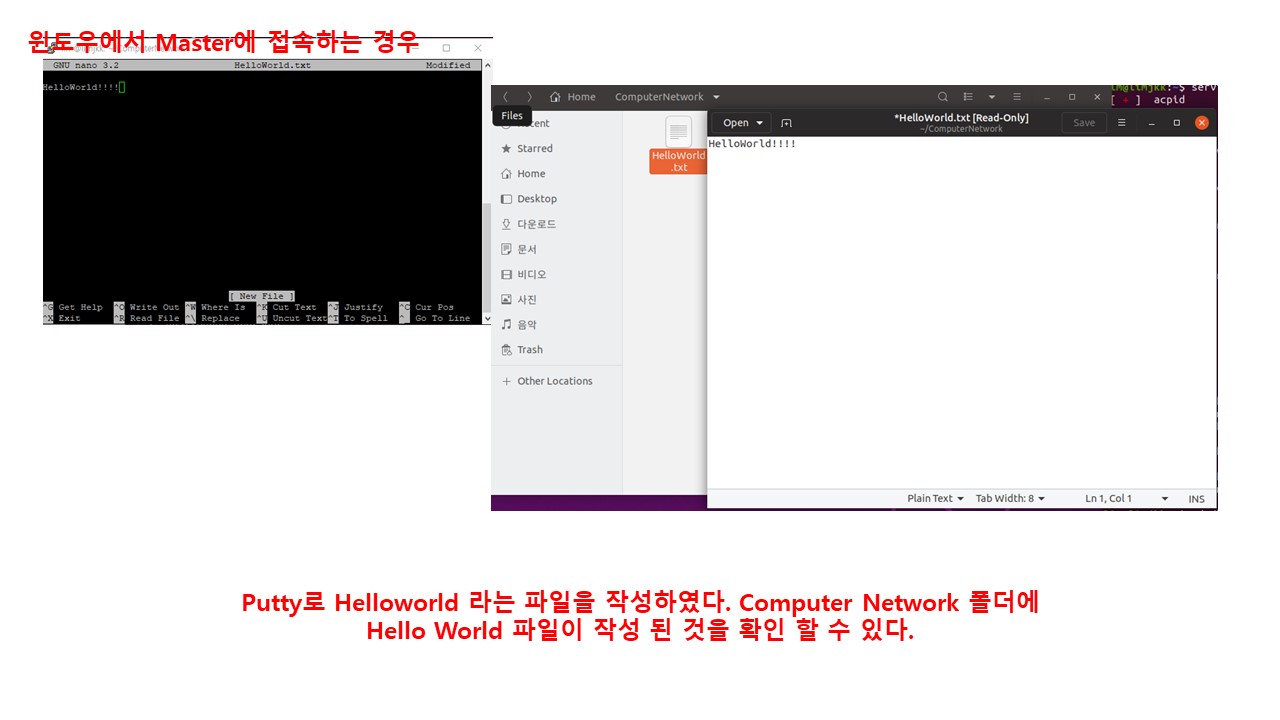Click the nano terminal scrollbar down arrow

(x=487, y=319)
